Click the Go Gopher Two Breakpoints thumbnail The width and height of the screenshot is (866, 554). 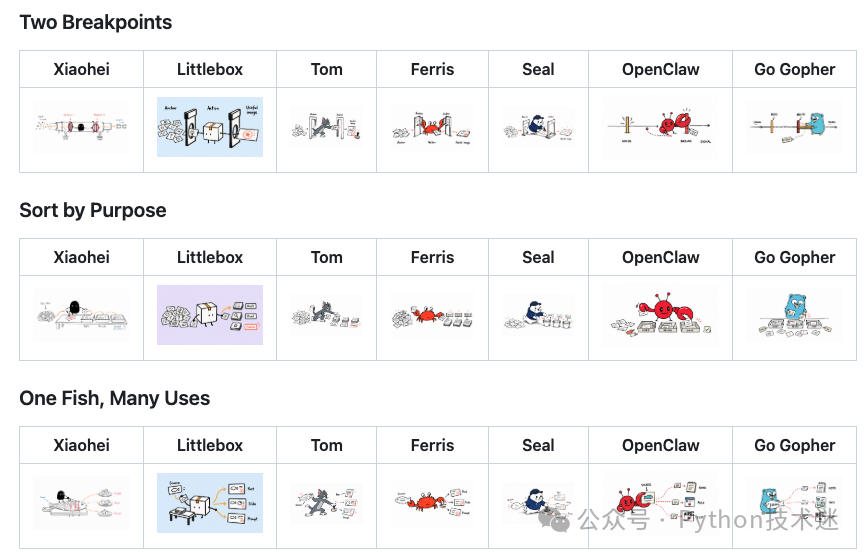pyautogui.click(x=794, y=127)
